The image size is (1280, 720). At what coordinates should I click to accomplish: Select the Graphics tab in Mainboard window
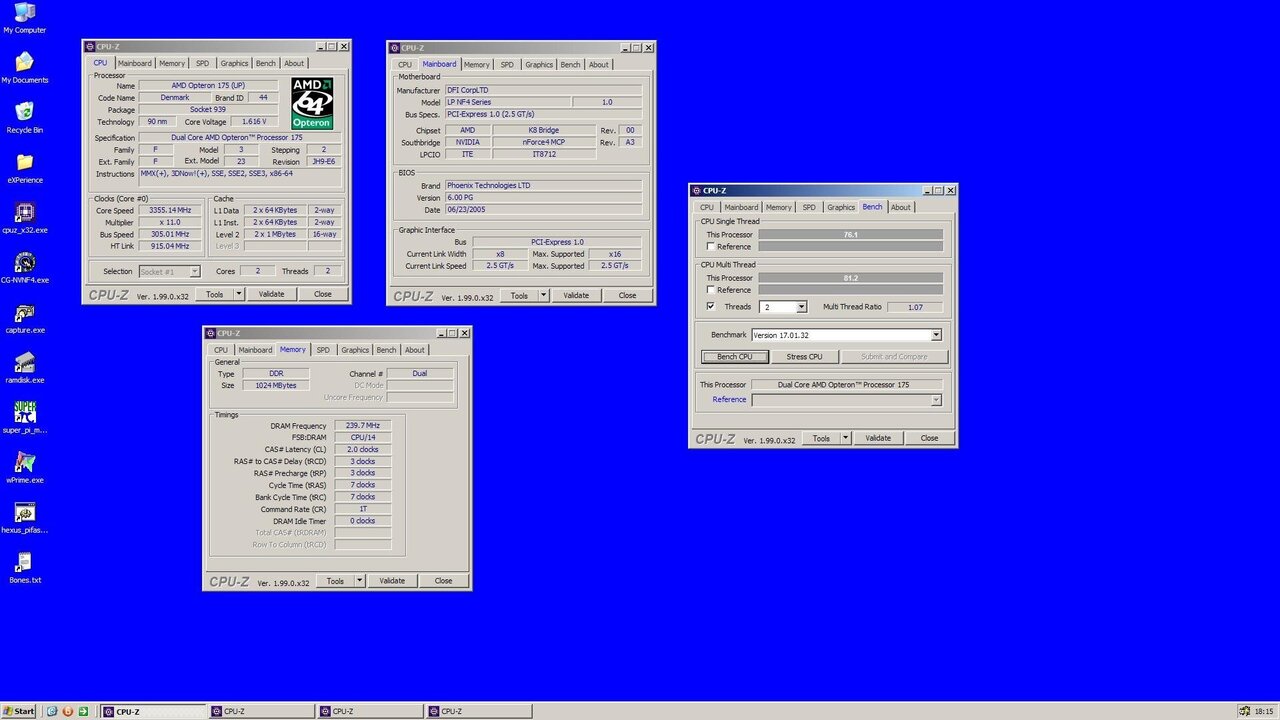(x=538, y=65)
